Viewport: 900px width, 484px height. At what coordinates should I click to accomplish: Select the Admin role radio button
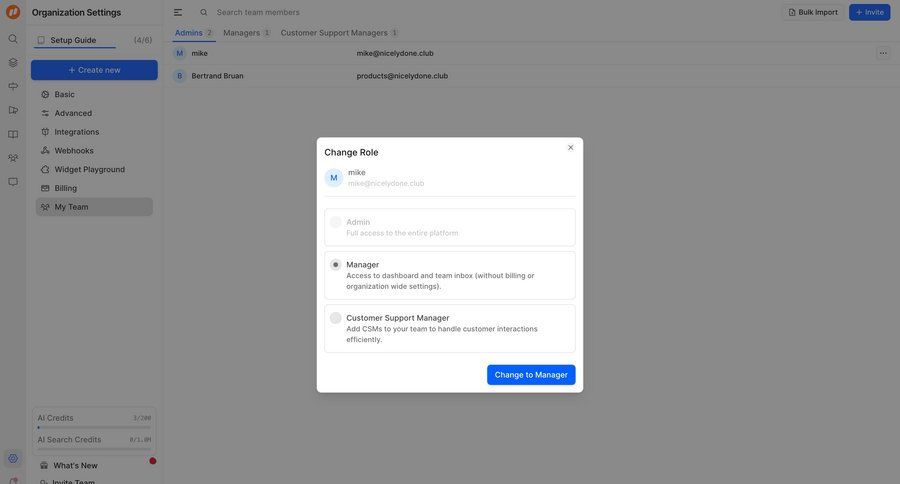[x=336, y=222]
